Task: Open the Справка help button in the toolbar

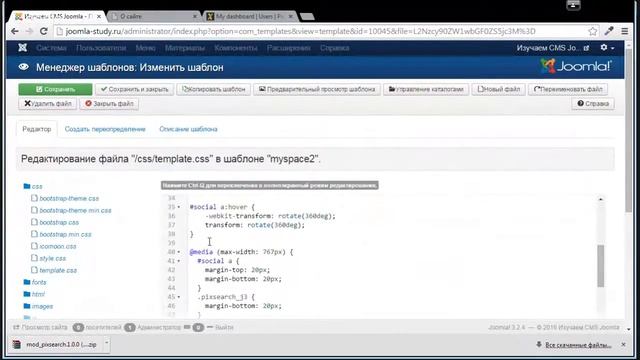Action: tap(593, 104)
